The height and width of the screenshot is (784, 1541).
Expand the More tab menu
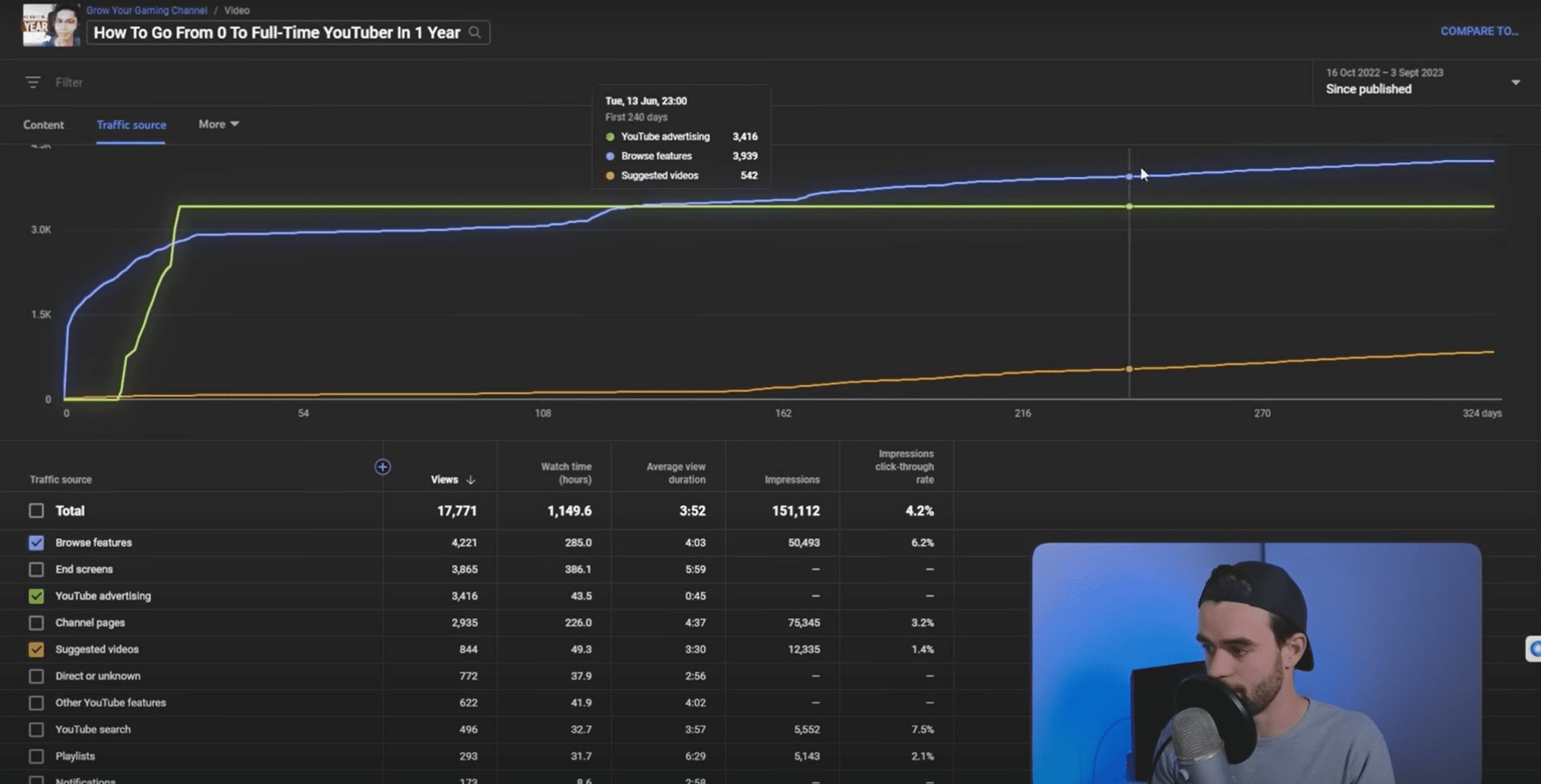click(218, 124)
